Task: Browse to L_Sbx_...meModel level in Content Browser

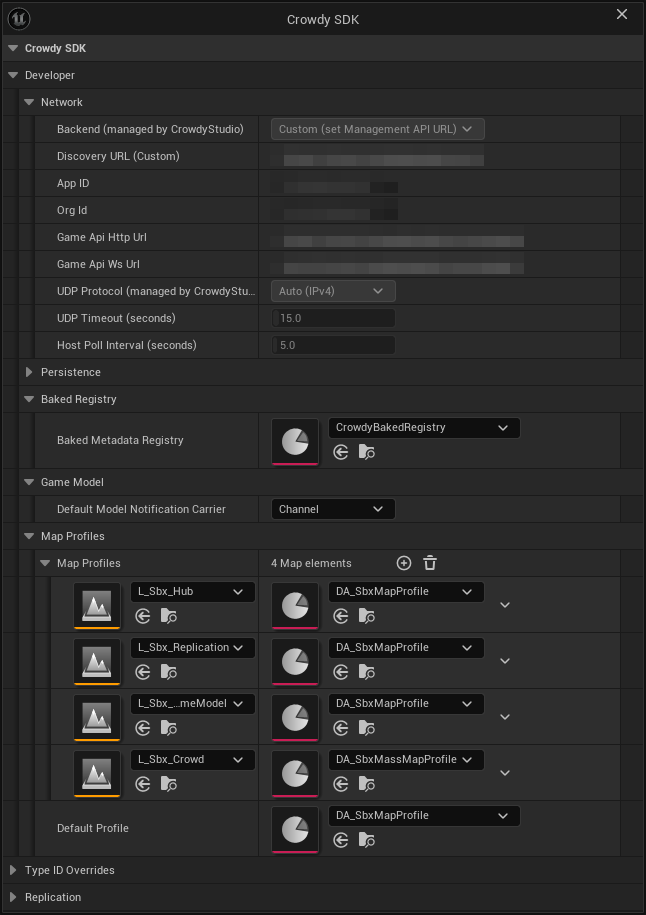Action: pos(169,728)
